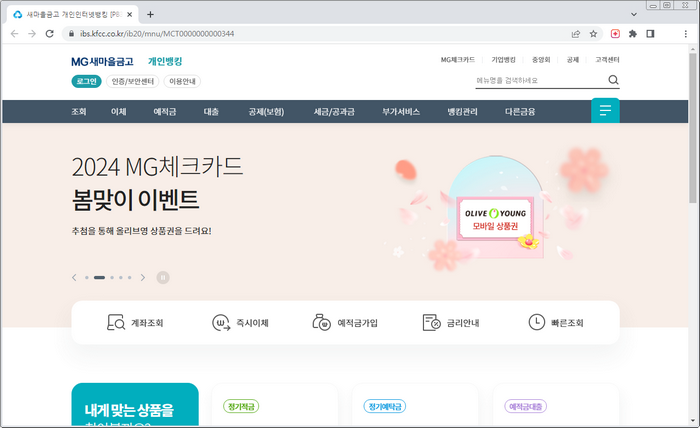The image size is (700, 428).
Task: Open the 부가서비스 menu
Action: [401, 112]
